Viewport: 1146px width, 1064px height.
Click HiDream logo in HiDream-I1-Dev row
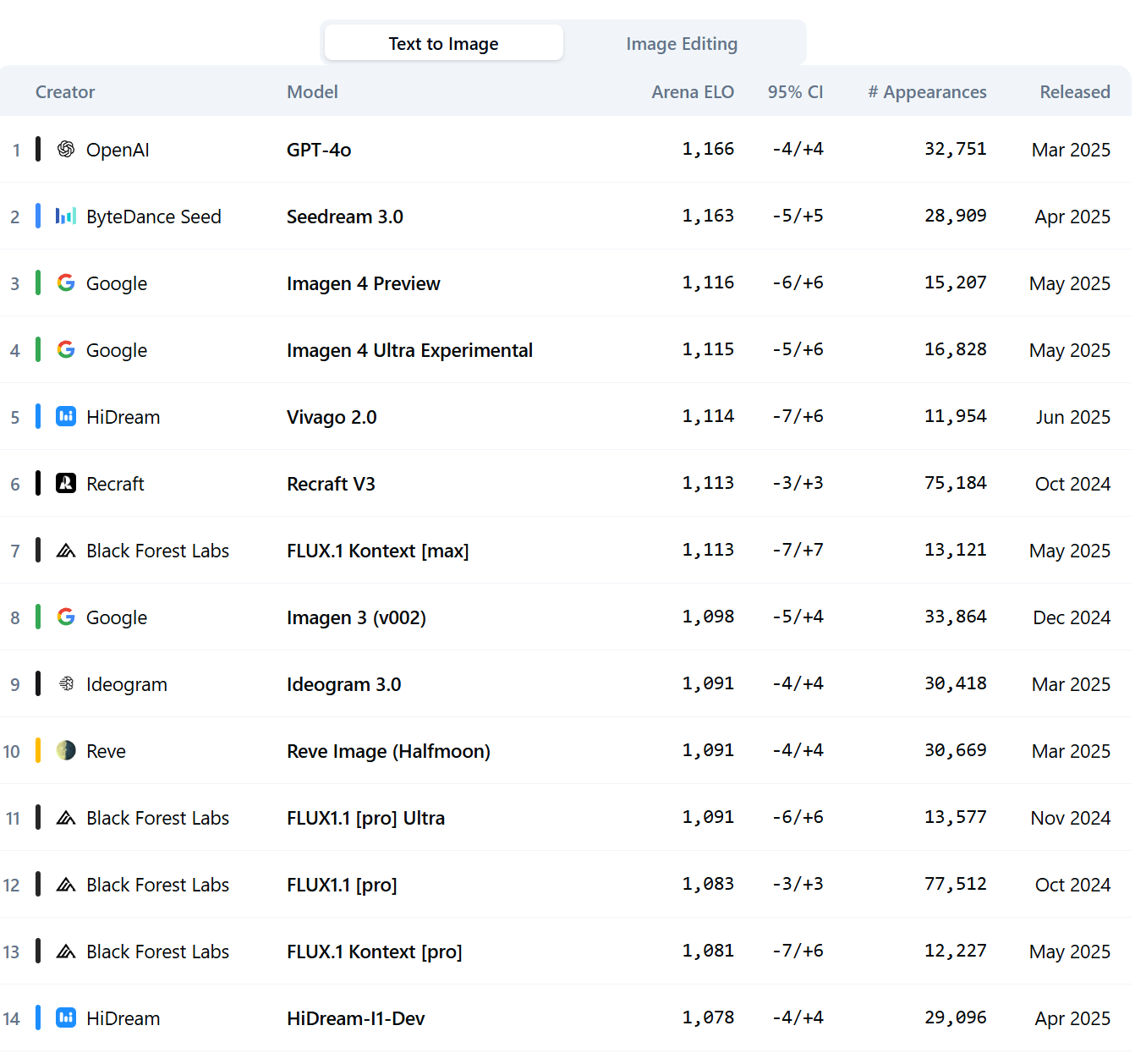point(66,1017)
